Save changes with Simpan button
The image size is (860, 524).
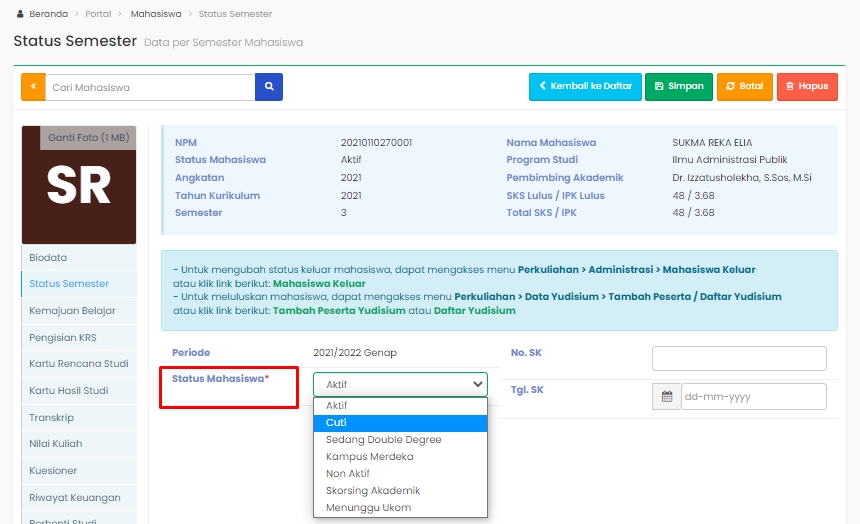679,87
